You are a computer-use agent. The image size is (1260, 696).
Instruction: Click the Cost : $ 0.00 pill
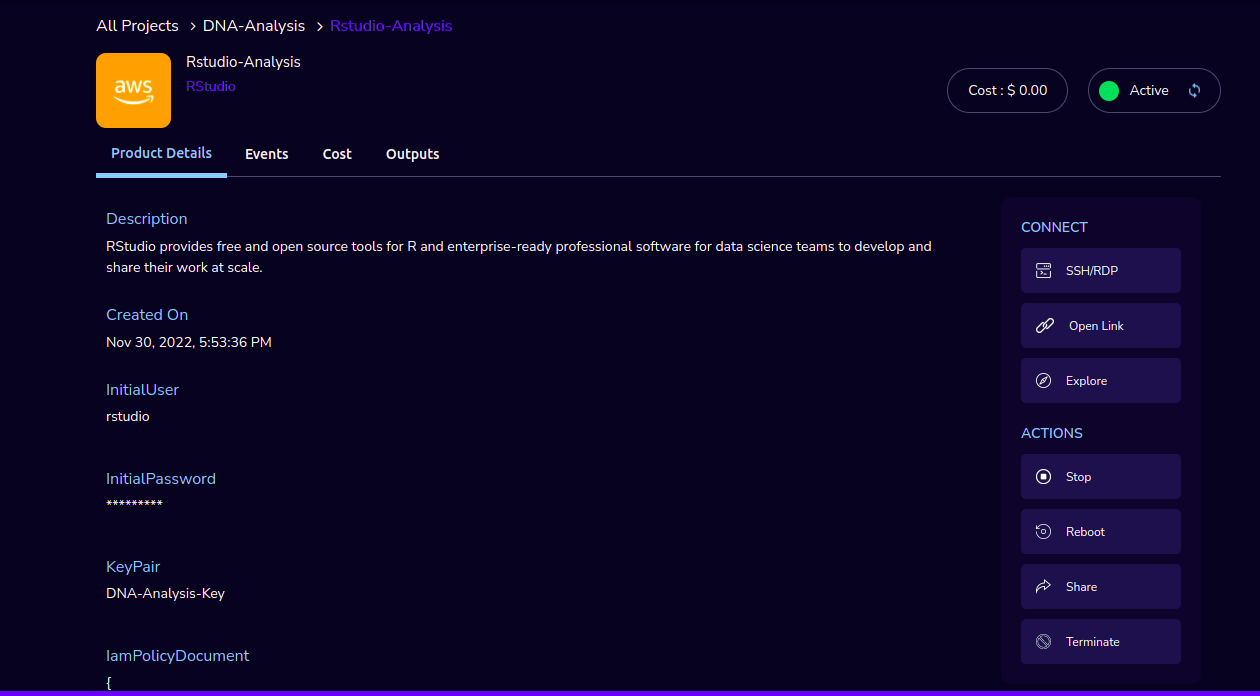tap(1007, 91)
